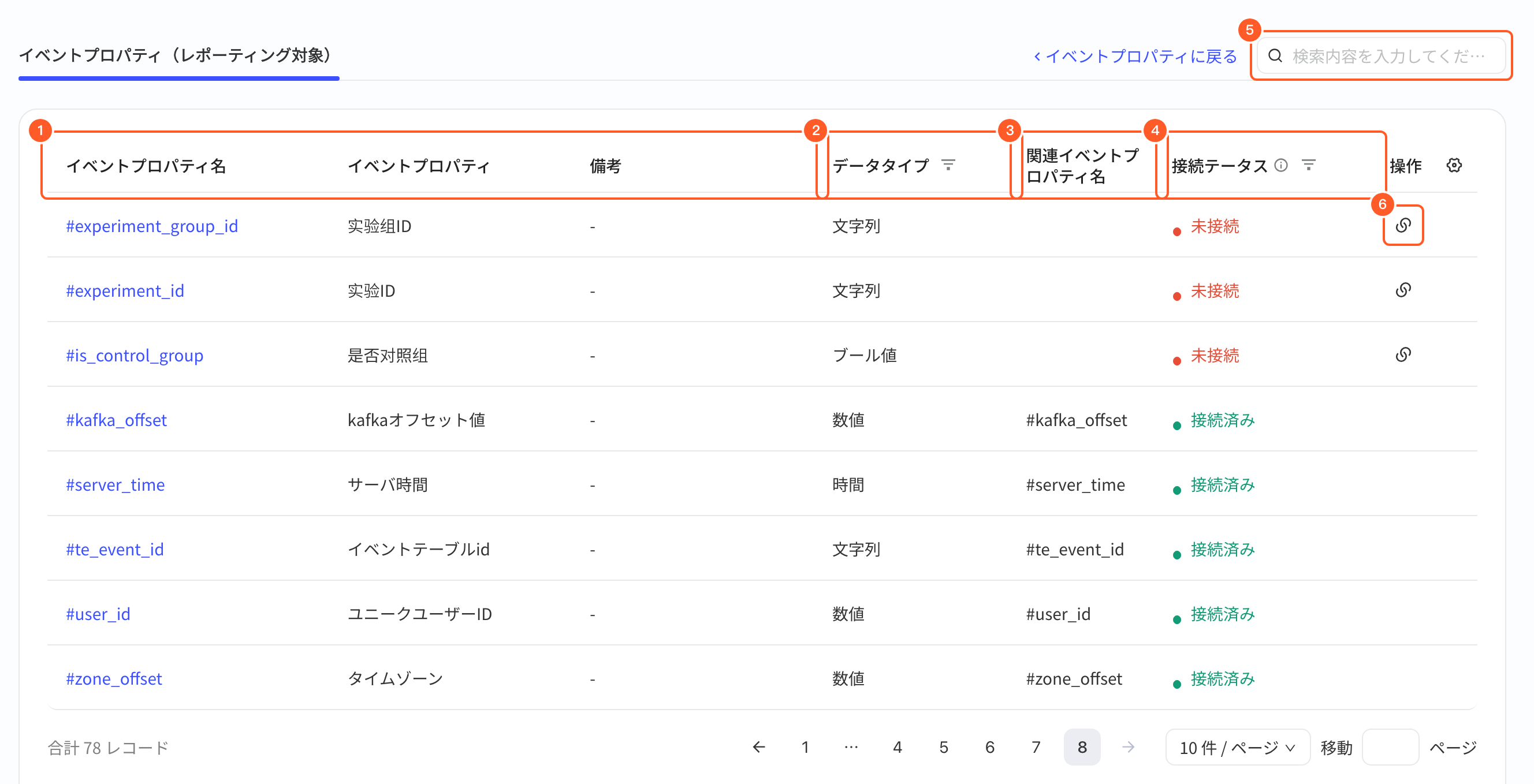Click サーバ時間 cell
This screenshot has width=1534, height=784.
click(388, 484)
